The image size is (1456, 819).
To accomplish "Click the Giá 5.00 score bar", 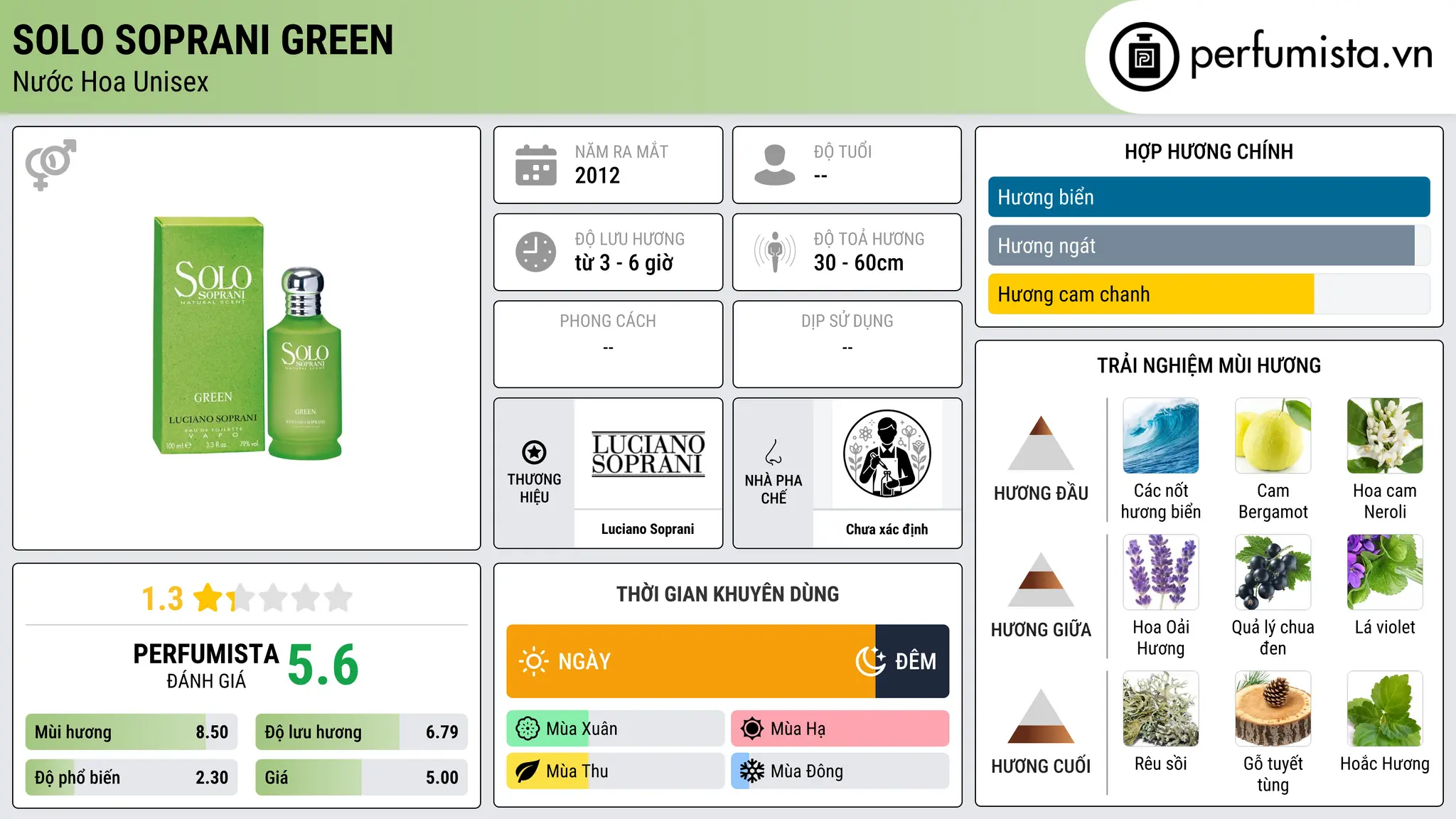I will click(361, 777).
